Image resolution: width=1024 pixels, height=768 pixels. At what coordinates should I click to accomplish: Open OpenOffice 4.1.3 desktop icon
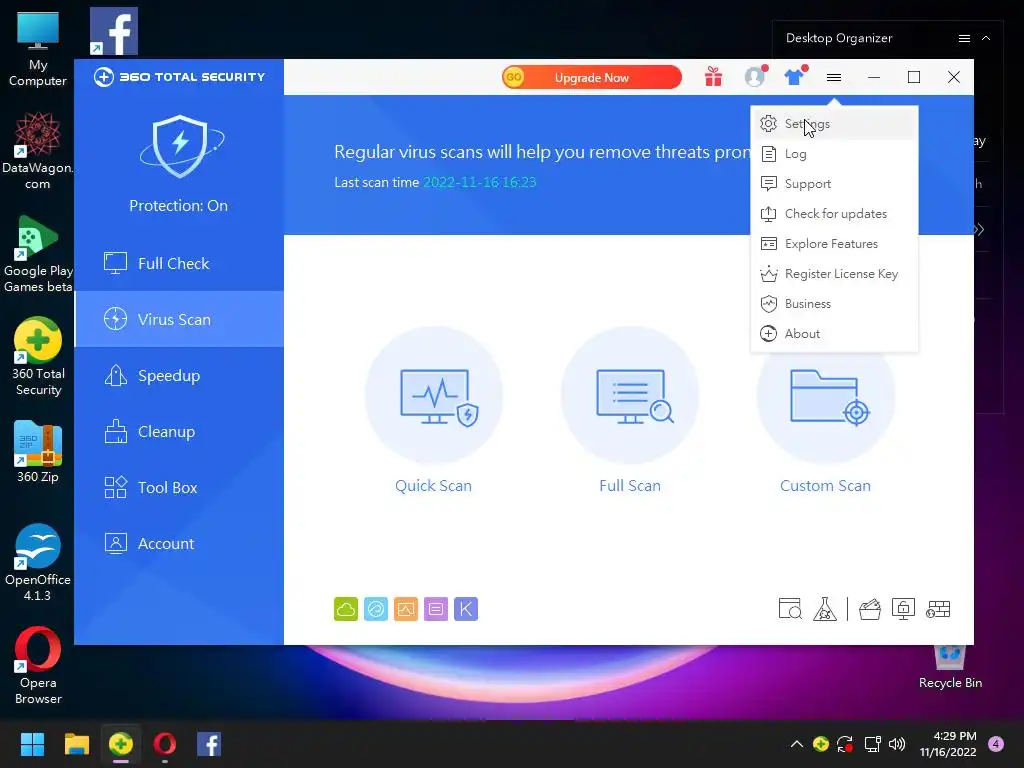(x=38, y=562)
